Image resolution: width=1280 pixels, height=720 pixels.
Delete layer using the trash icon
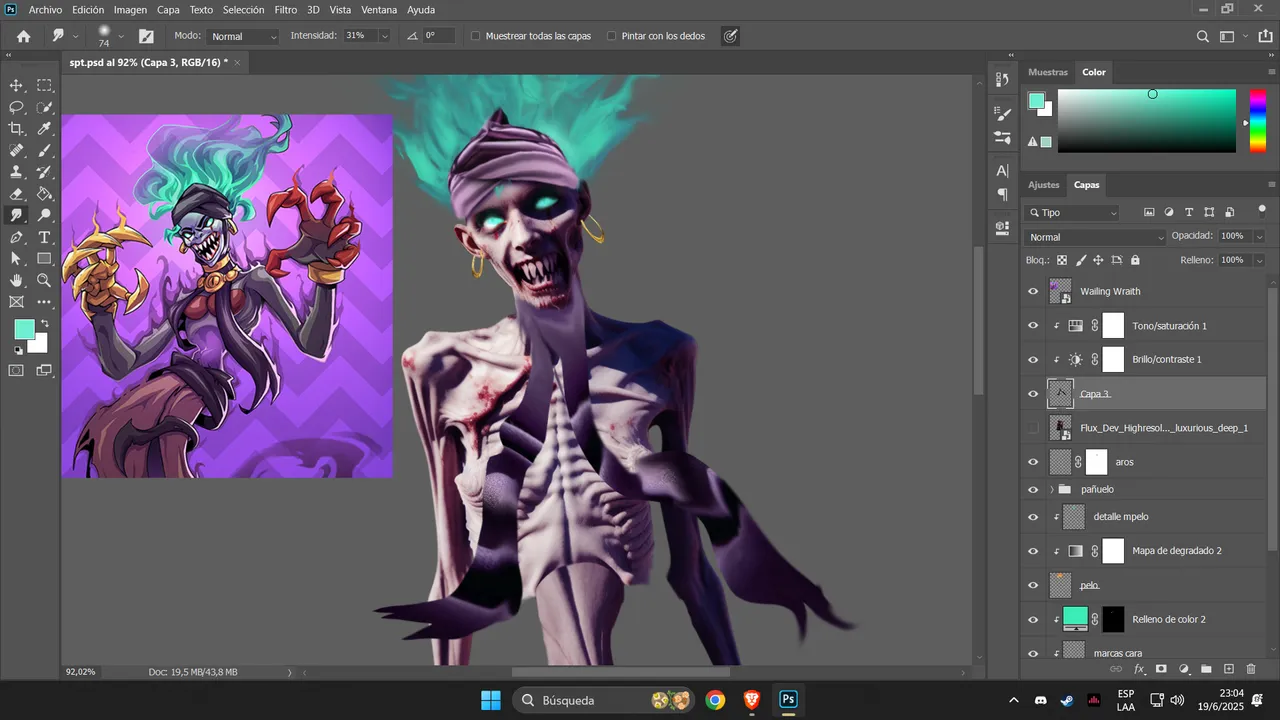[x=1251, y=669]
